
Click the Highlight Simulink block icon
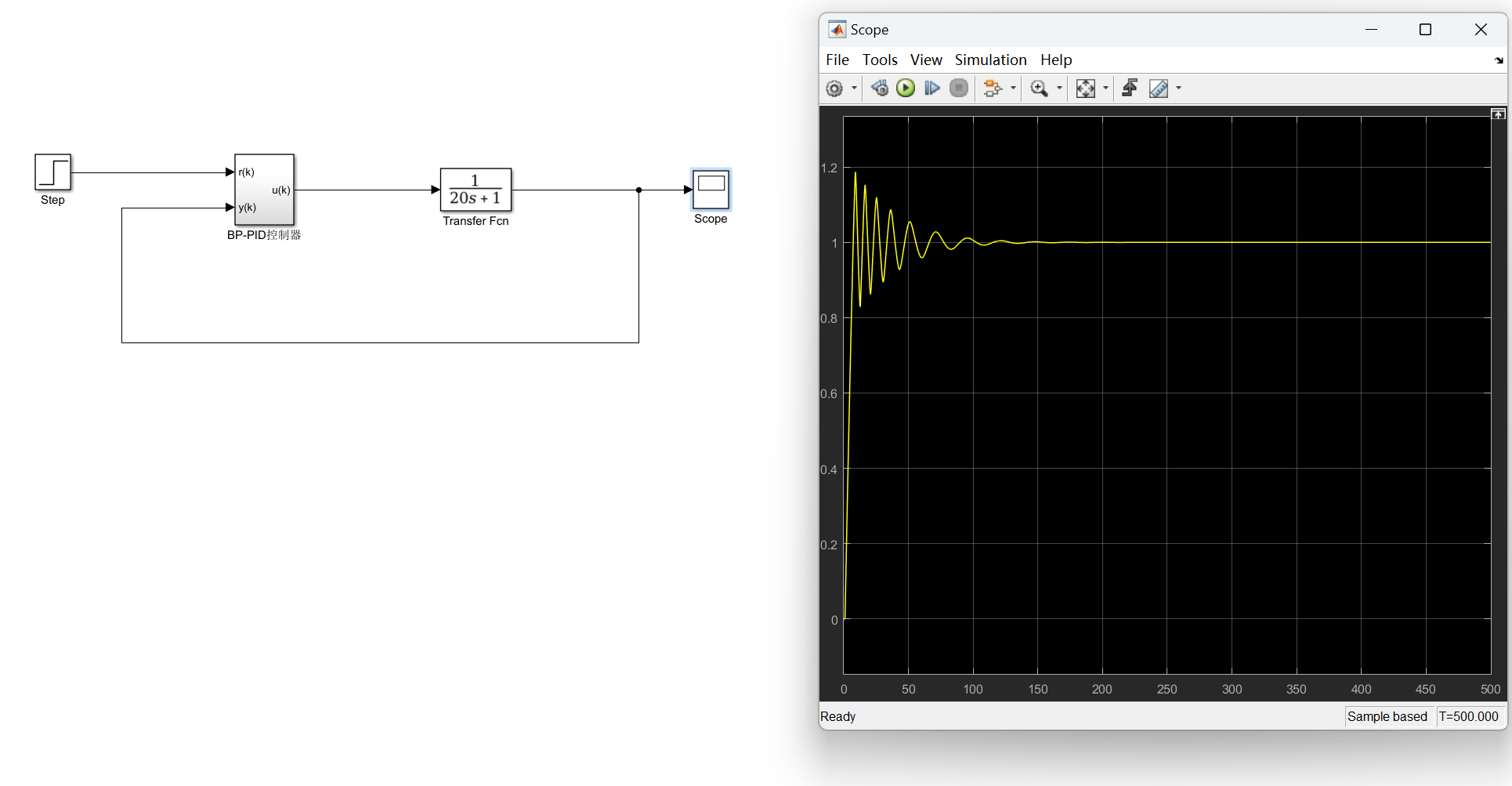(993, 89)
